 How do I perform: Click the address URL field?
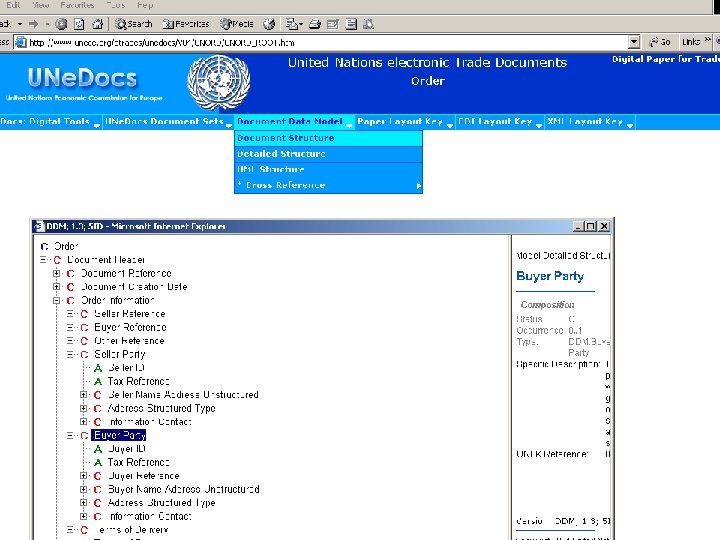click(x=327, y=43)
